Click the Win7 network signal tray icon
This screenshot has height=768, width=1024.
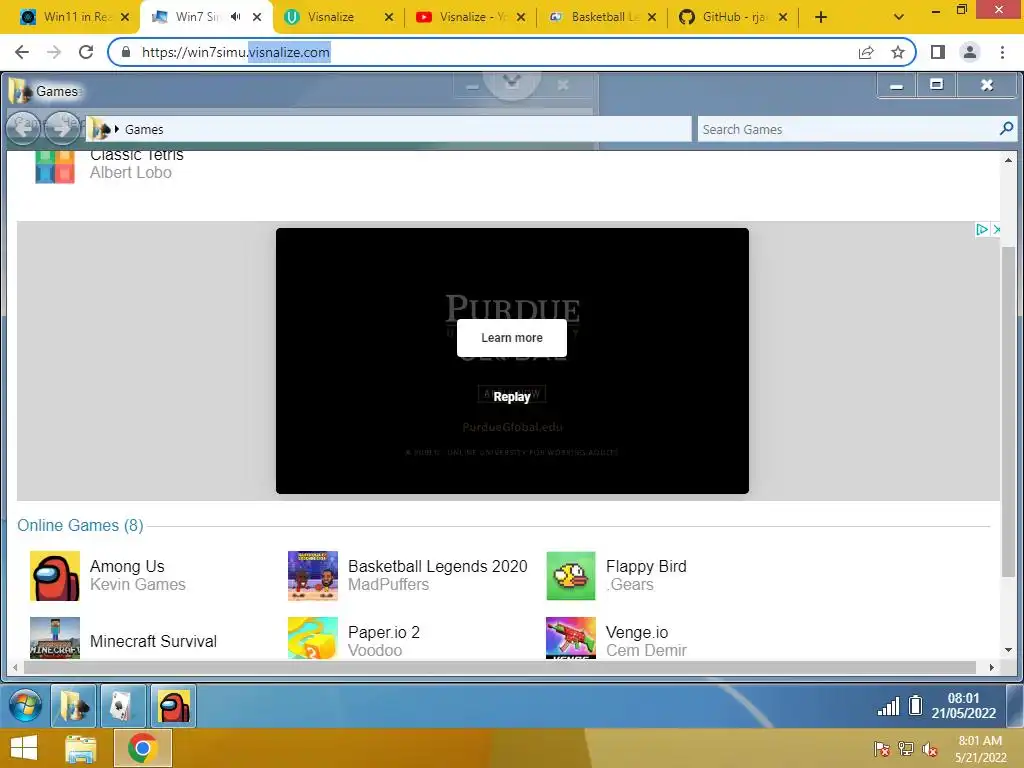[x=888, y=706]
